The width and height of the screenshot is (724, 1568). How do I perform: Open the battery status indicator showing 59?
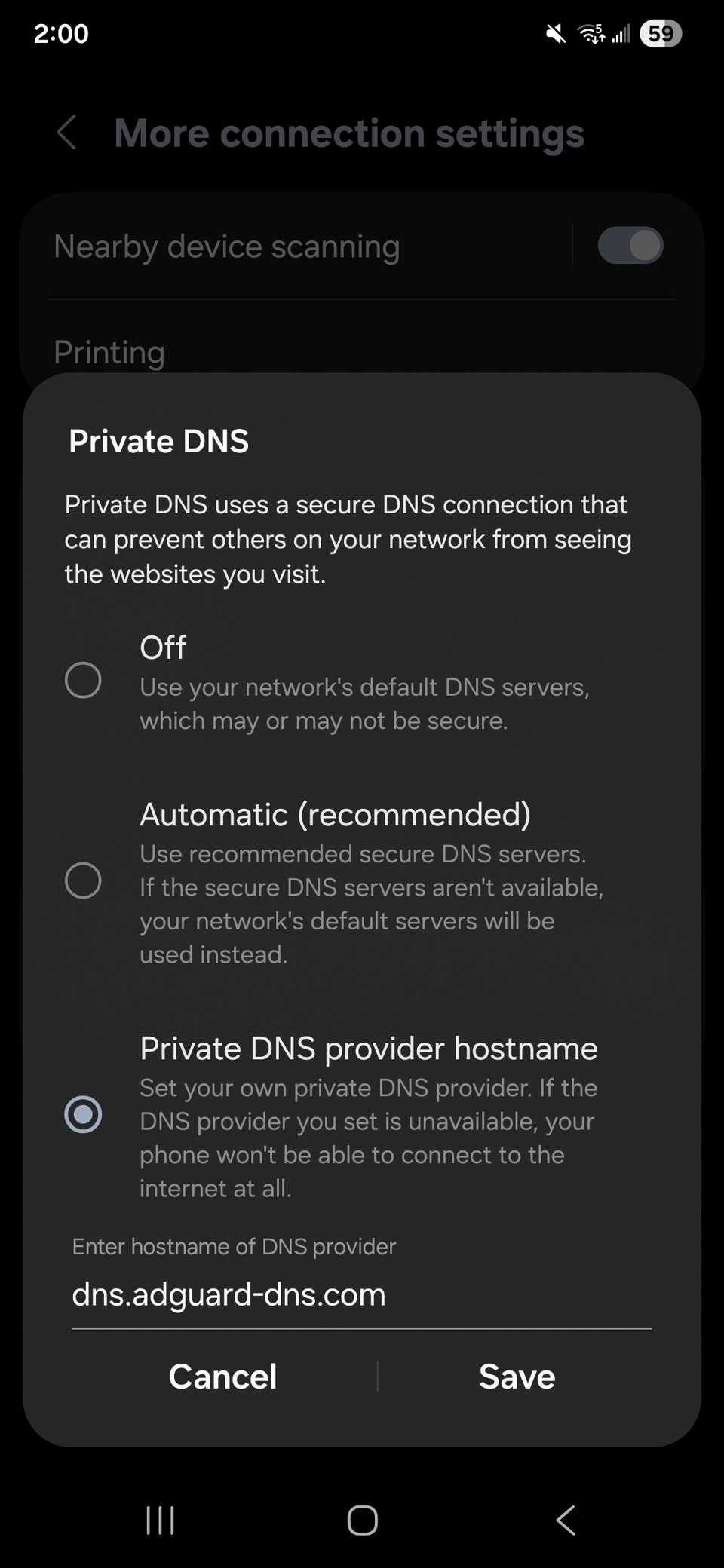(x=661, y=33)
